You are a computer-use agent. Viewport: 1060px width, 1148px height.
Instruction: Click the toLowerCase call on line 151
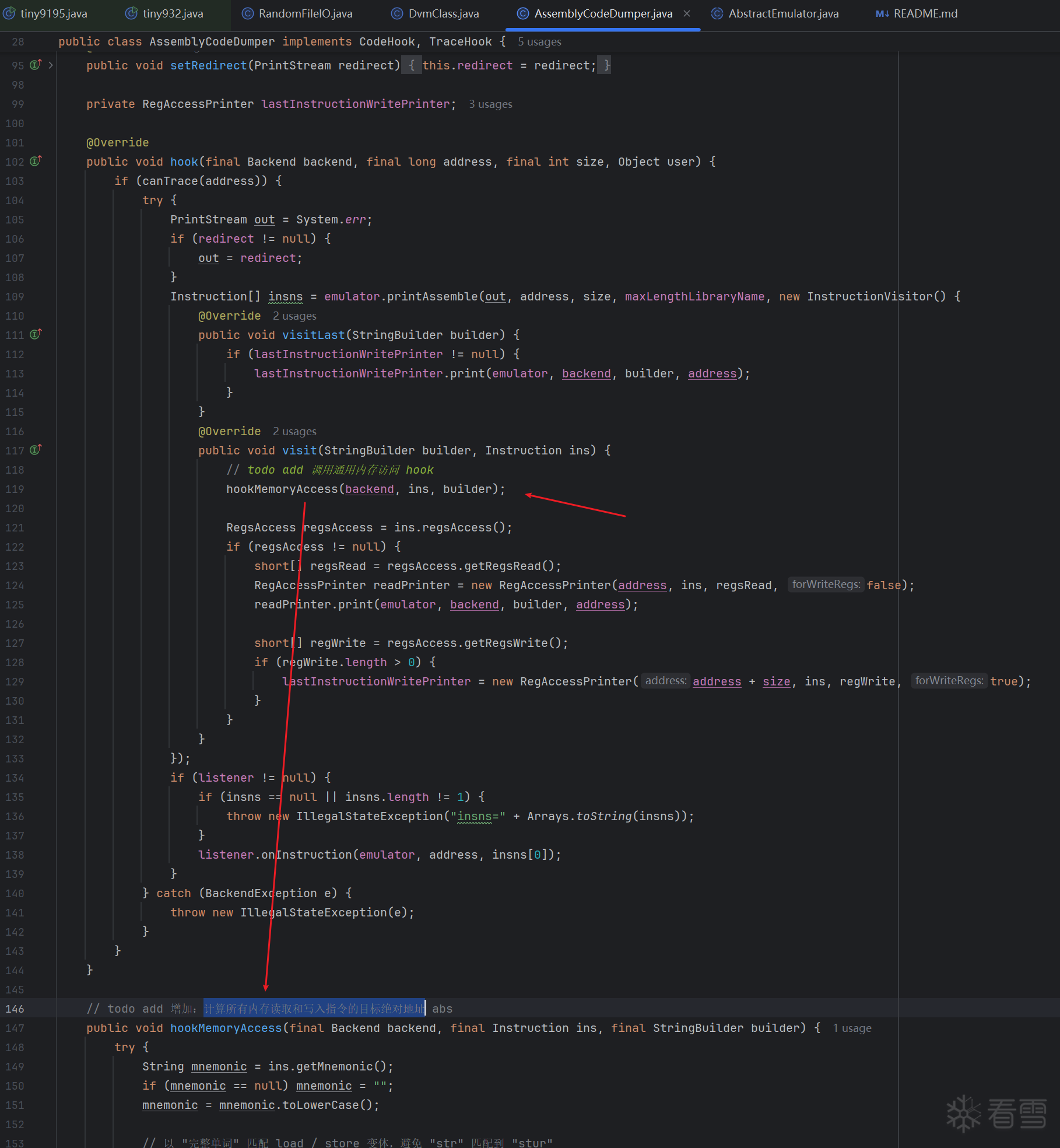pyautogui.click(x=321, y=1105)
